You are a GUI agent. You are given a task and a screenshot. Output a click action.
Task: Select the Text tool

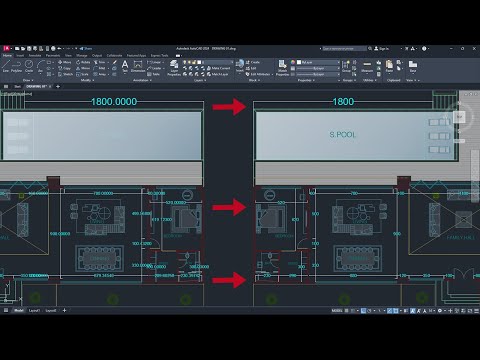click(x=125, y=66)
